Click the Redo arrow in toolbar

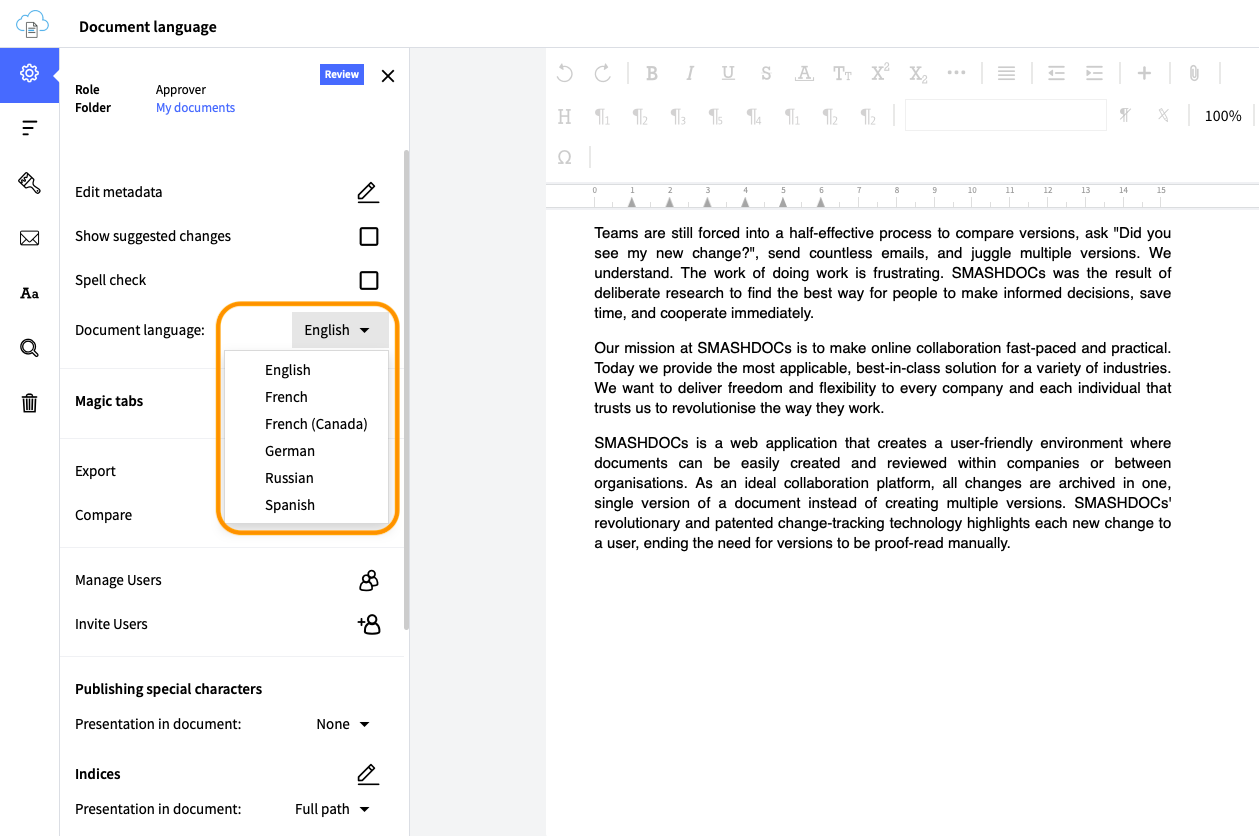[603, 73]
